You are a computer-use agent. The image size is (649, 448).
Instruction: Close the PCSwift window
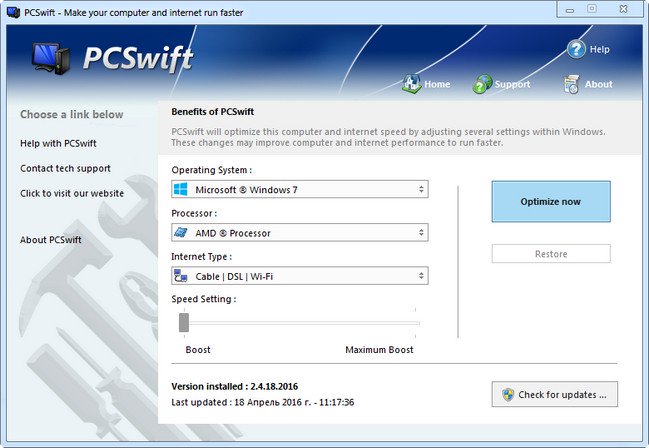click(x=623, y=9)
